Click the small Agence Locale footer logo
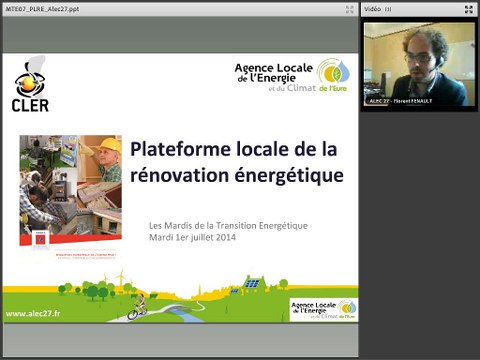This screenshot has height=360, width=480. pos(324,310)
